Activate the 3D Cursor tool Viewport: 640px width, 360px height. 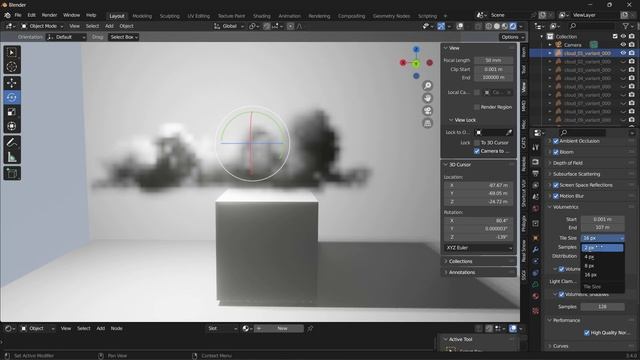[12, 67]
